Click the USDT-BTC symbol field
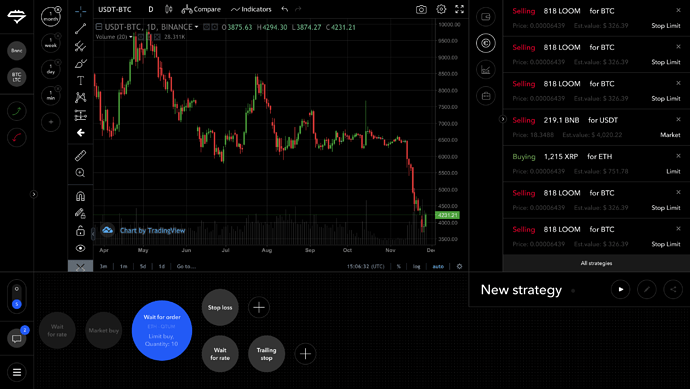This screenshot has width=690, height=389. click(115, 9)
